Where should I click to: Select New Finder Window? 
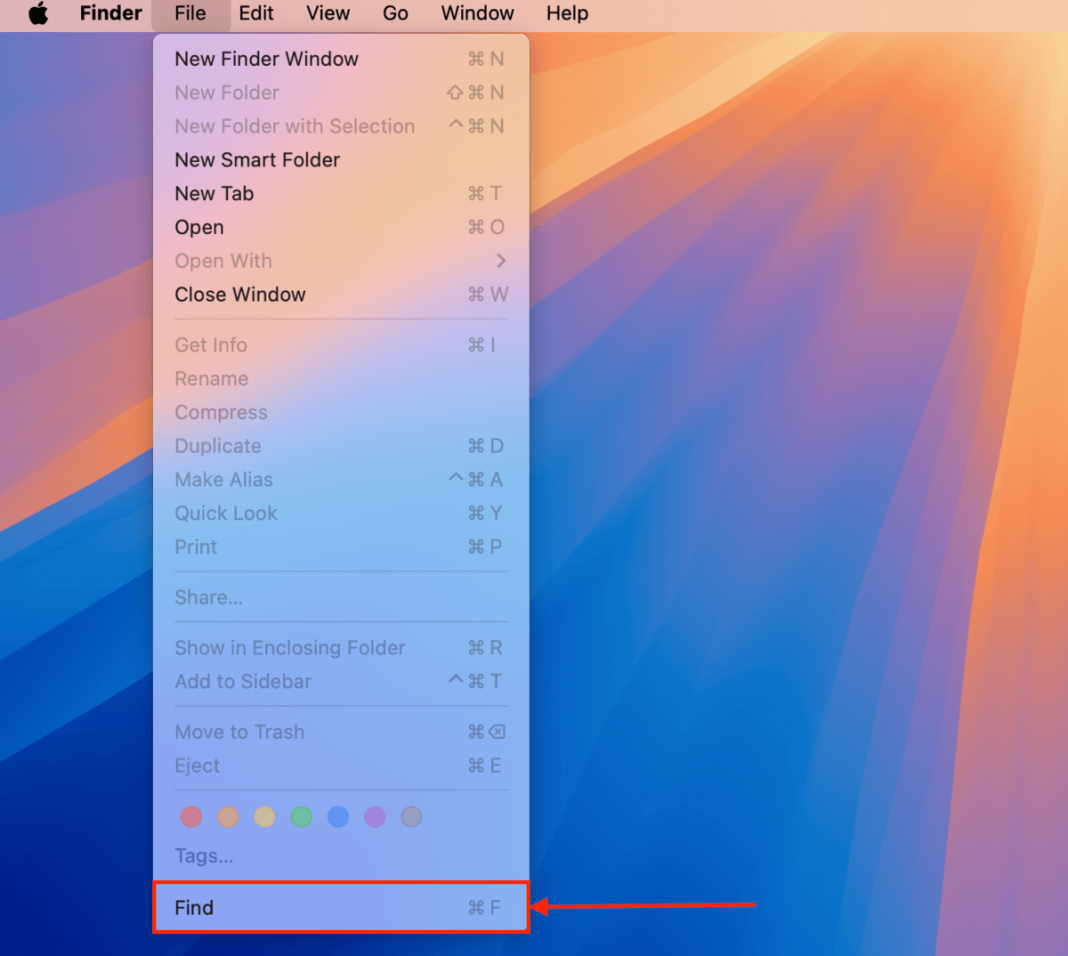click(x=266, y=59)
